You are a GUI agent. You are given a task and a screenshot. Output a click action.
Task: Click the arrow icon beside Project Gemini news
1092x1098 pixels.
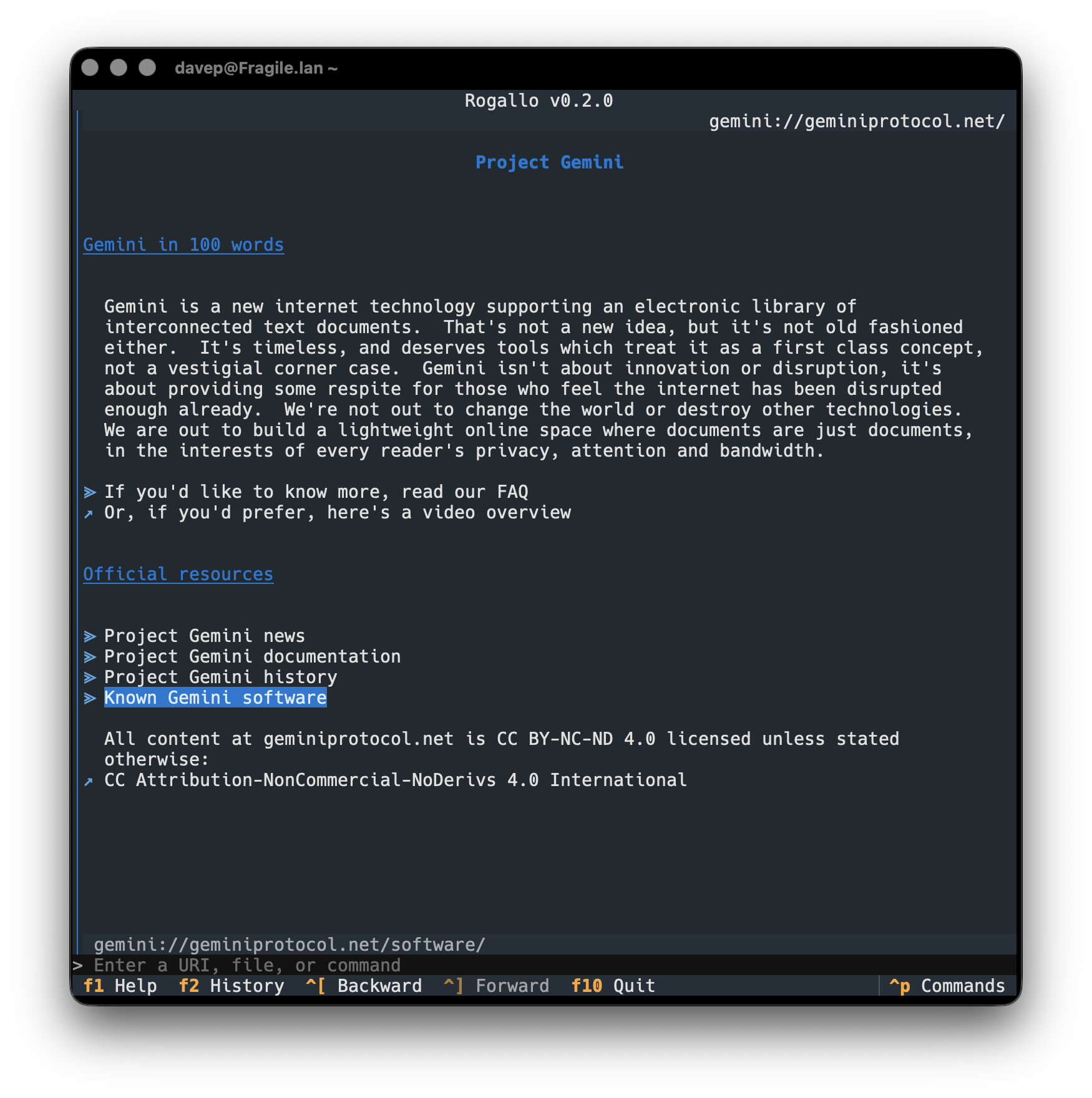coord(90,636)
